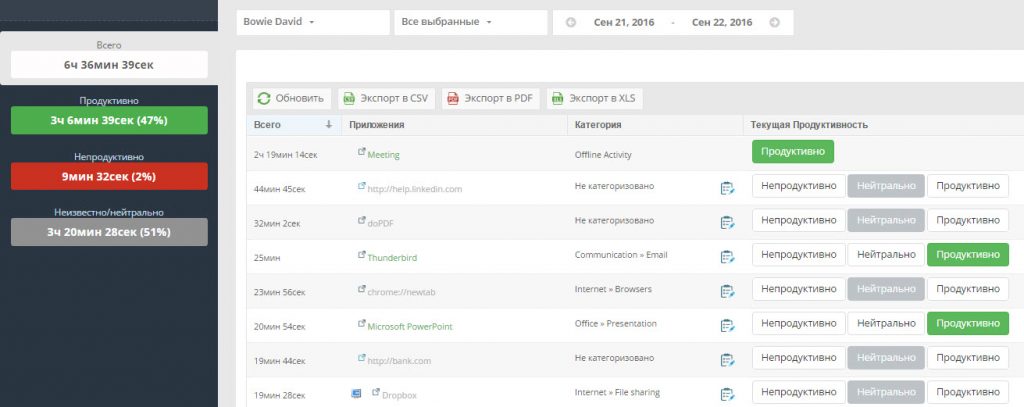1024x407 pixels.
Task: Sort by Категория column header
Action: tap(598, 125)
